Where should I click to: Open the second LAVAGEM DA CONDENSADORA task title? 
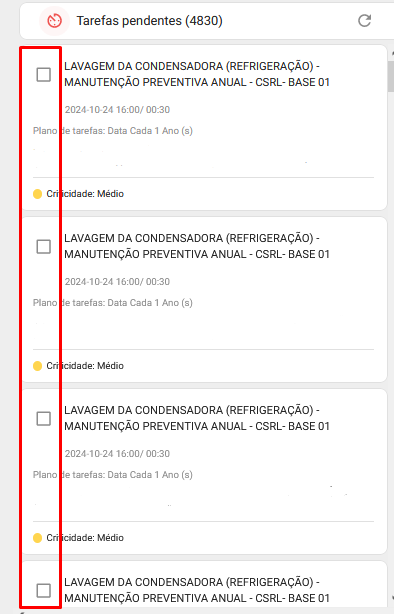[197, 246]
